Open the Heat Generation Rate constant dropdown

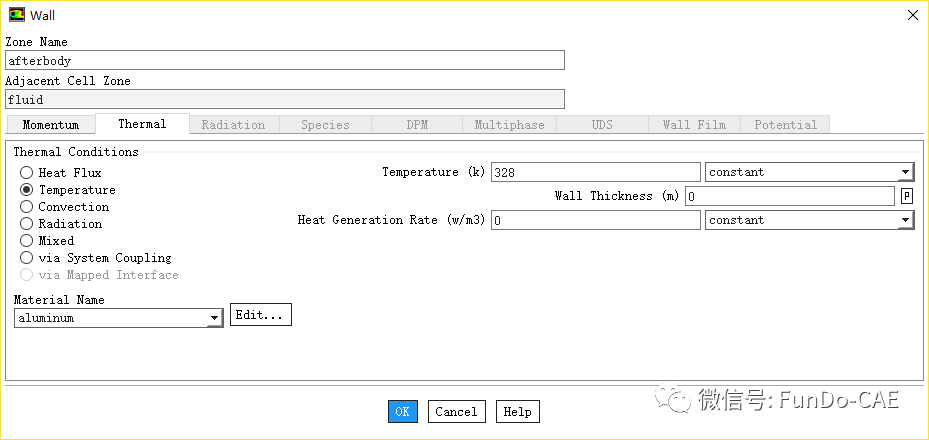809,220
